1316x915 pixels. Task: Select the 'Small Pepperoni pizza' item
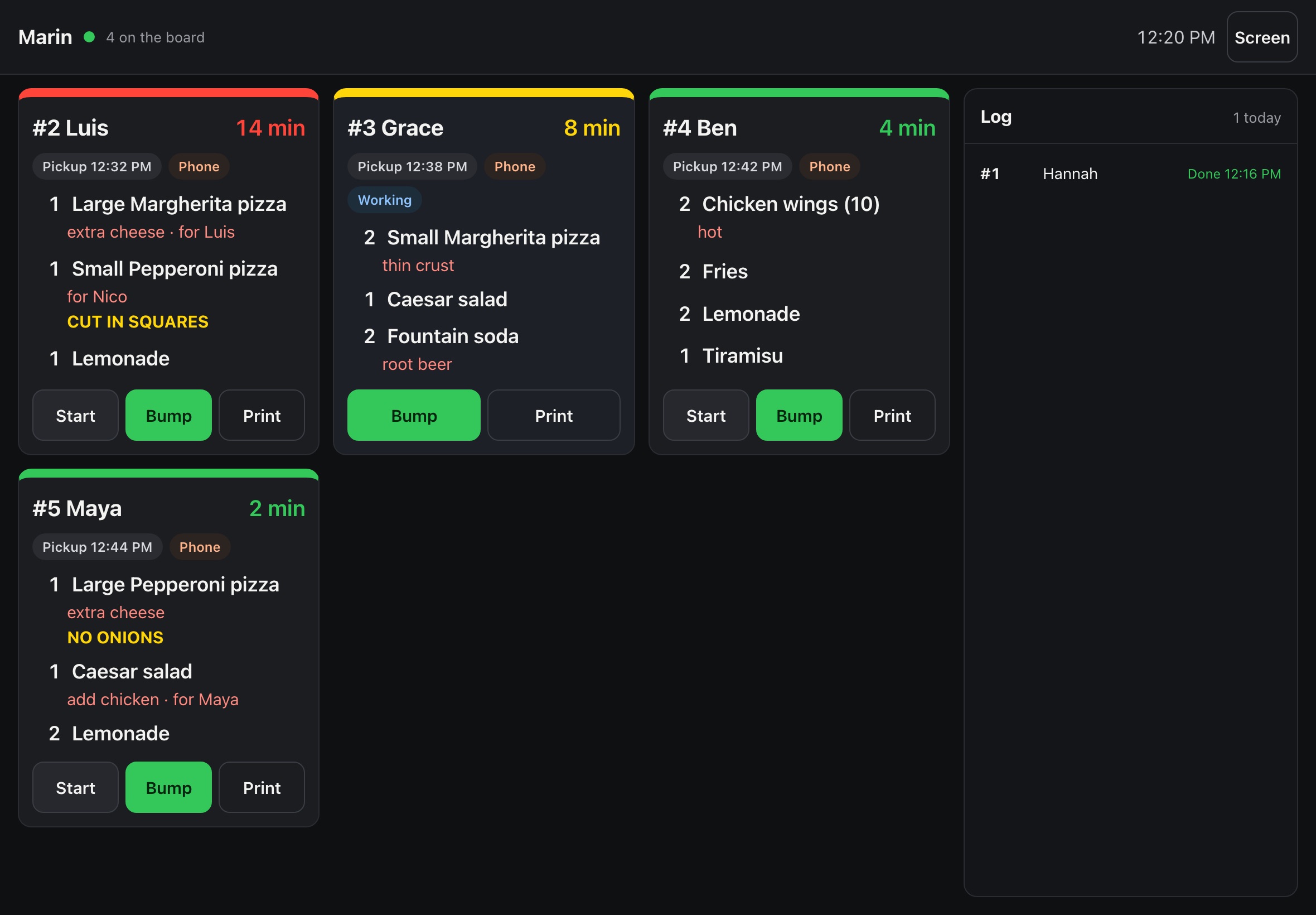click(175, 269)
